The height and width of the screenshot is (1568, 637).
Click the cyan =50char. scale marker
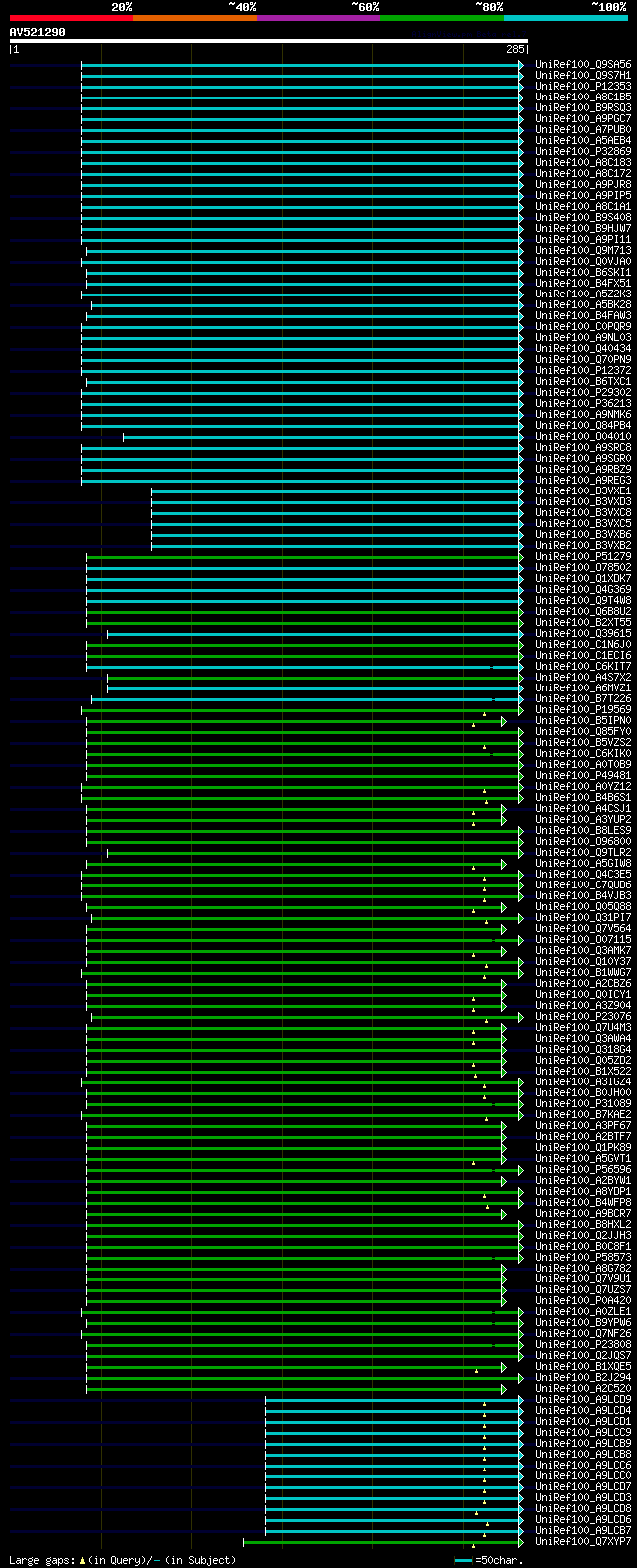463,1560
